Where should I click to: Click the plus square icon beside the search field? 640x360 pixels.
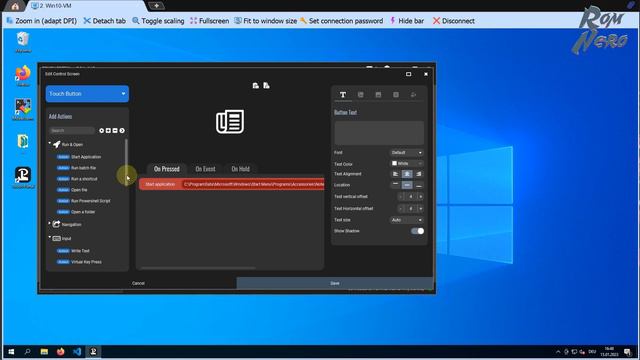click(x=108, y=131)
